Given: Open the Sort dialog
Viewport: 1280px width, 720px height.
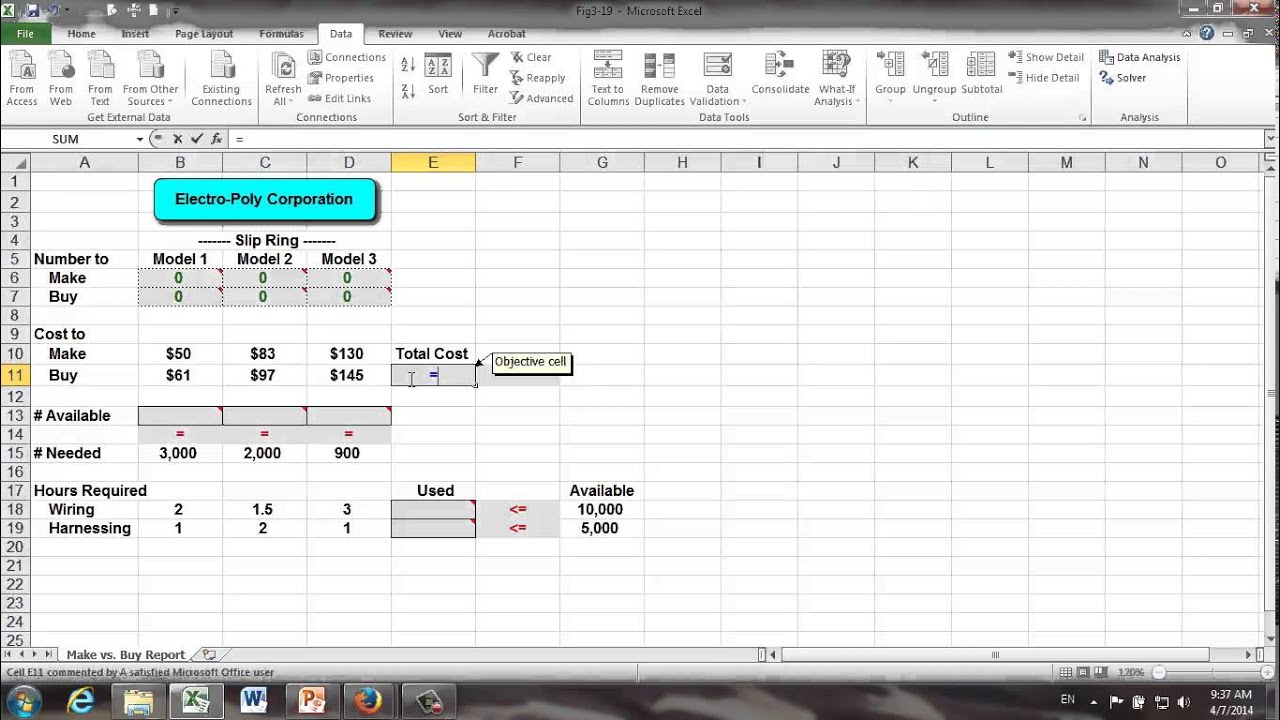Looking at the screenshot, I should 438,75.
